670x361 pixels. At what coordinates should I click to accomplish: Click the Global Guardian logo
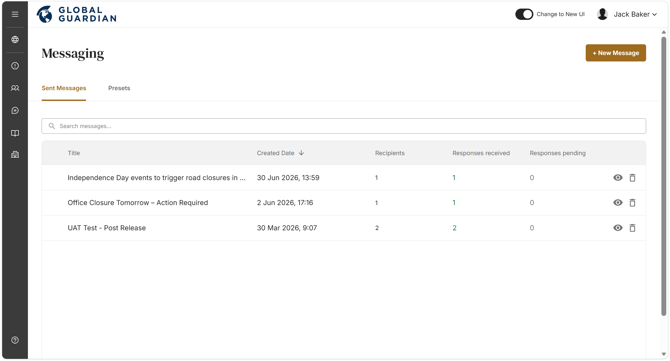click(76, 14)
